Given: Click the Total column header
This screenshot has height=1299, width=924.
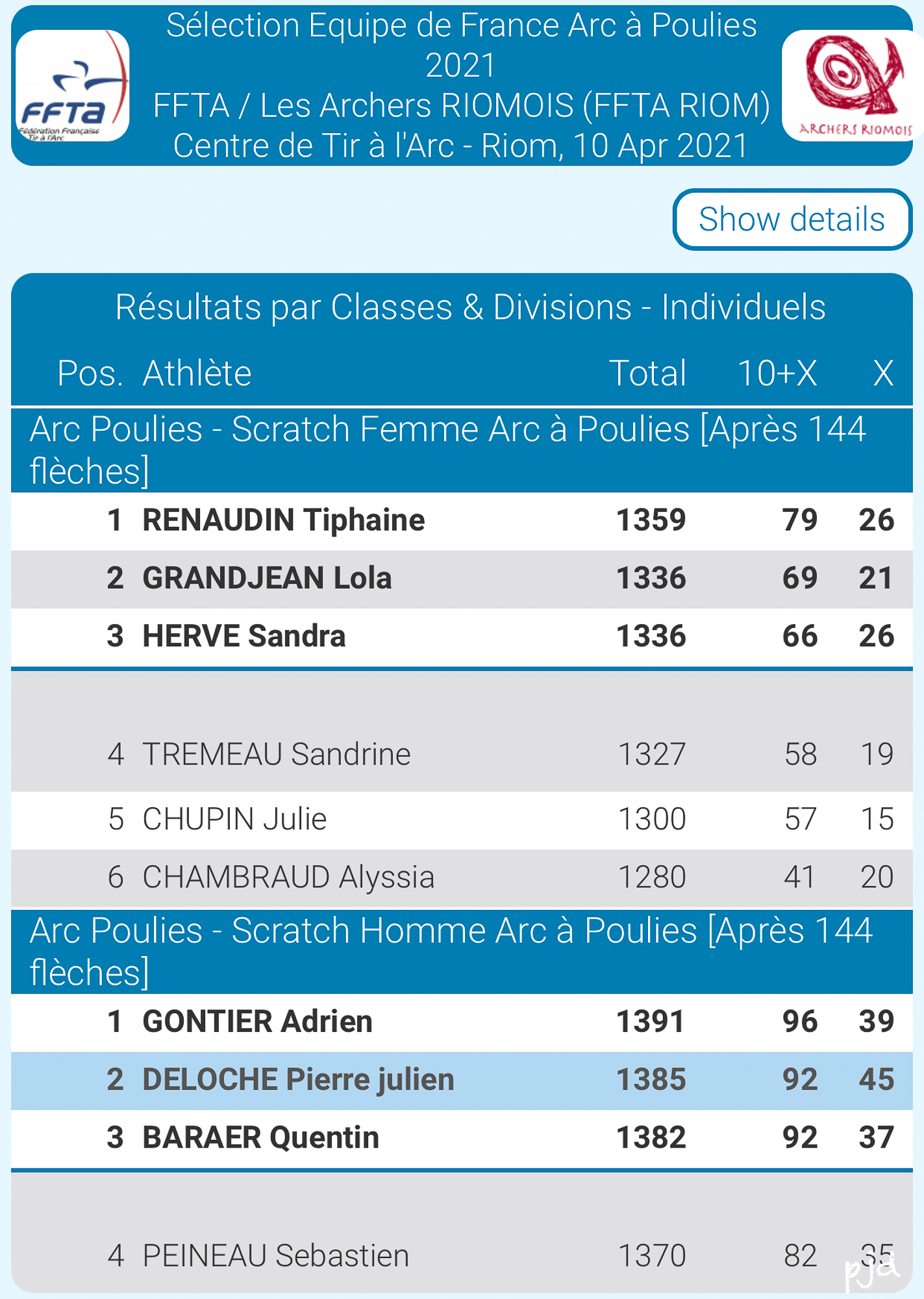Looking at the screenshot, I should point(647,373).
